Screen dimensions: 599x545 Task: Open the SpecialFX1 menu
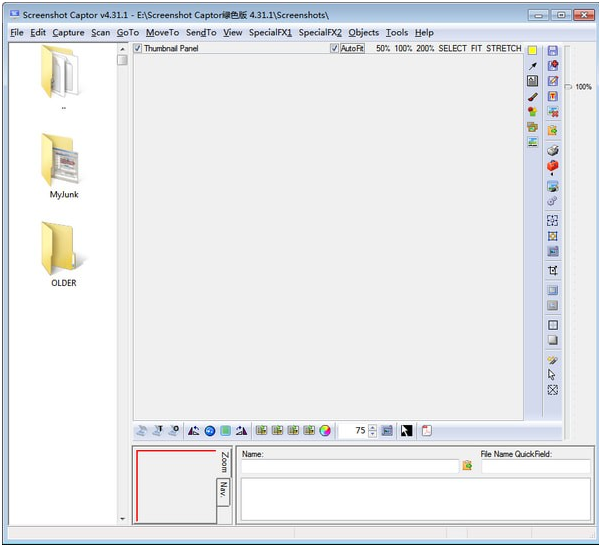tap(270, 33)
